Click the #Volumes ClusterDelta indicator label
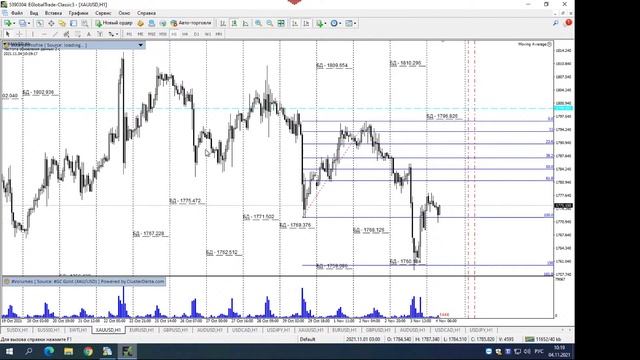 [88, 281]
